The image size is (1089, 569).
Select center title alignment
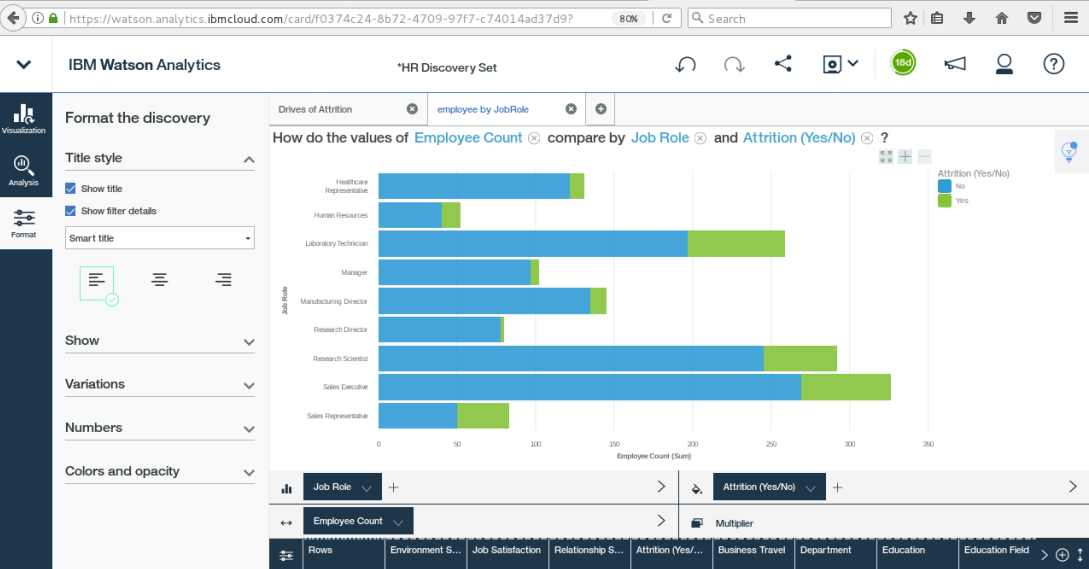[160, 280]
